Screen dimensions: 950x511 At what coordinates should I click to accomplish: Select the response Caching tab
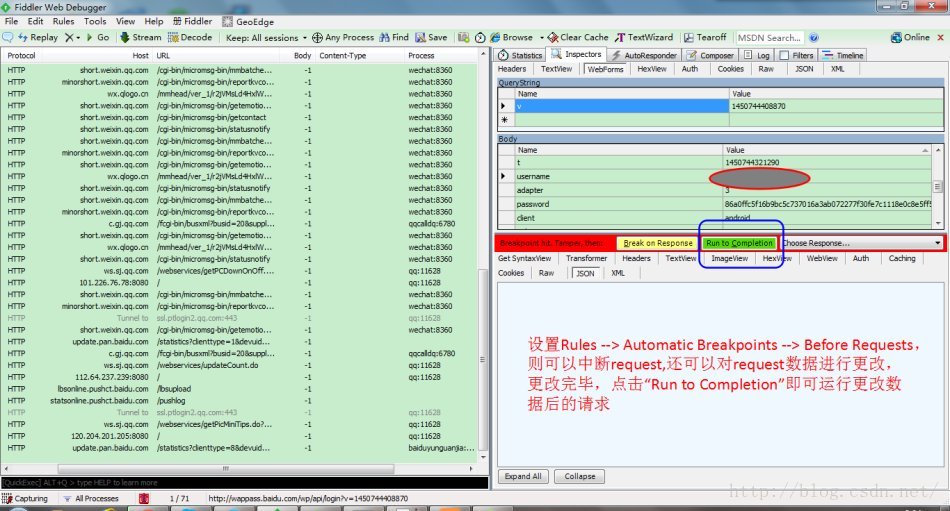point(902,258)
